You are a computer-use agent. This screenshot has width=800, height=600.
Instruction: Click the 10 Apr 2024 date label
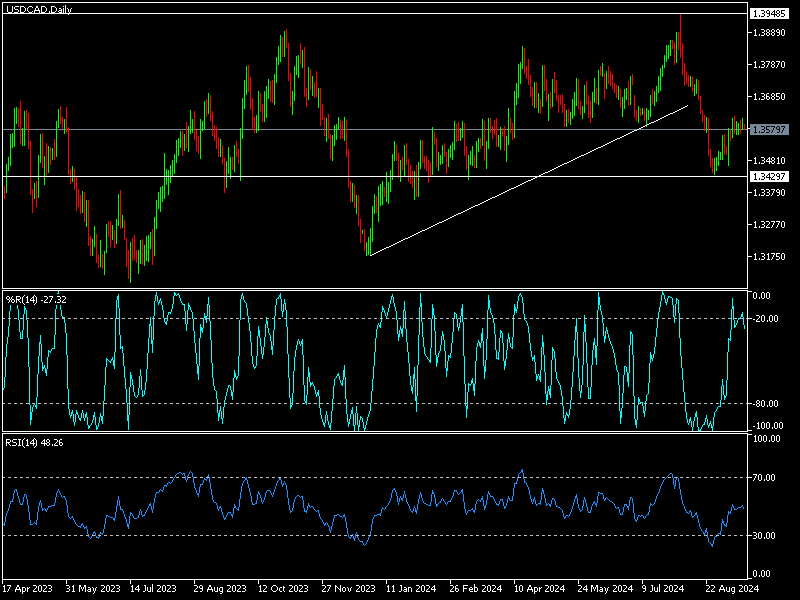tap(539, 589)
